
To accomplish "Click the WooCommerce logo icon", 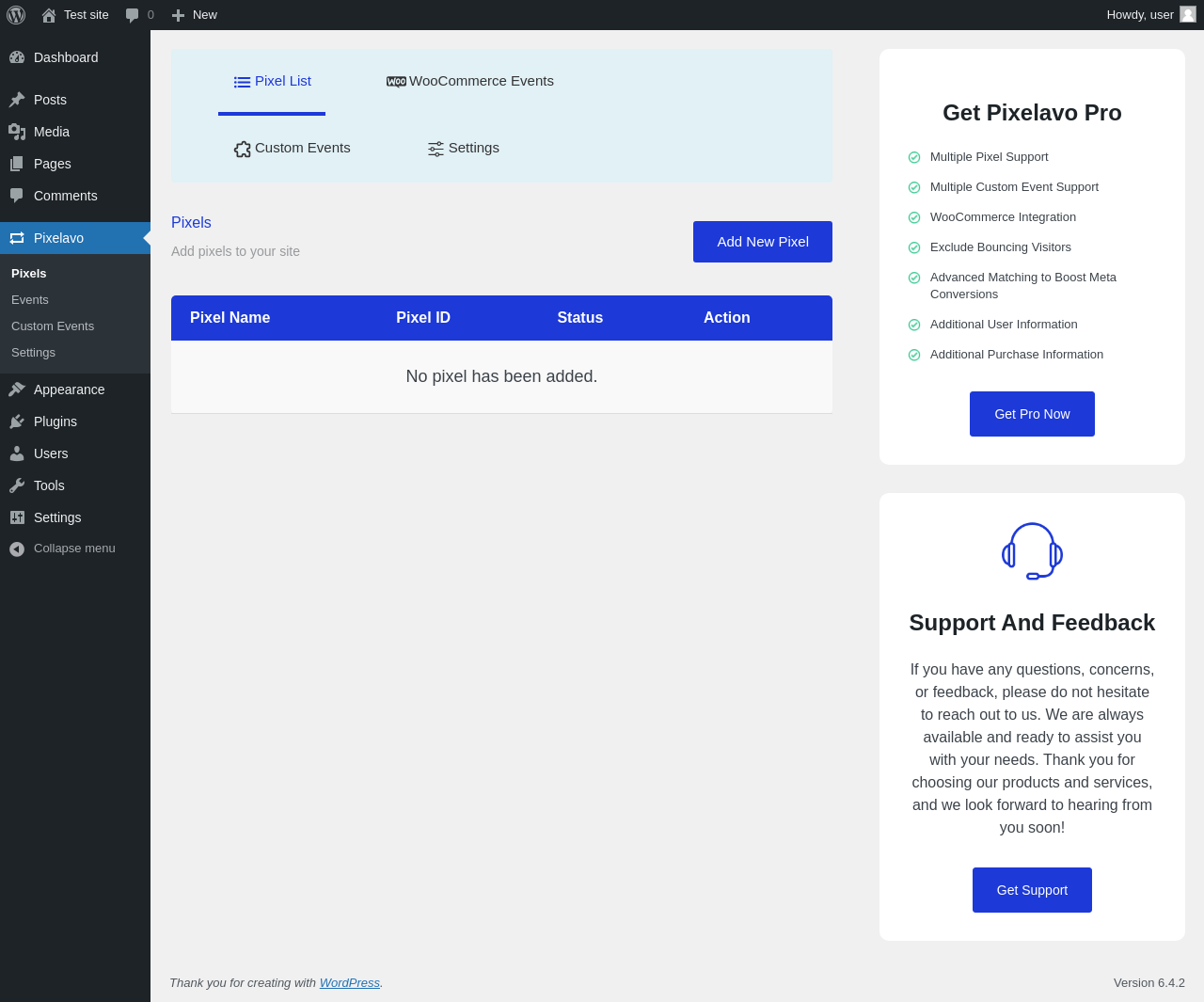I will [x=396, y=82].
